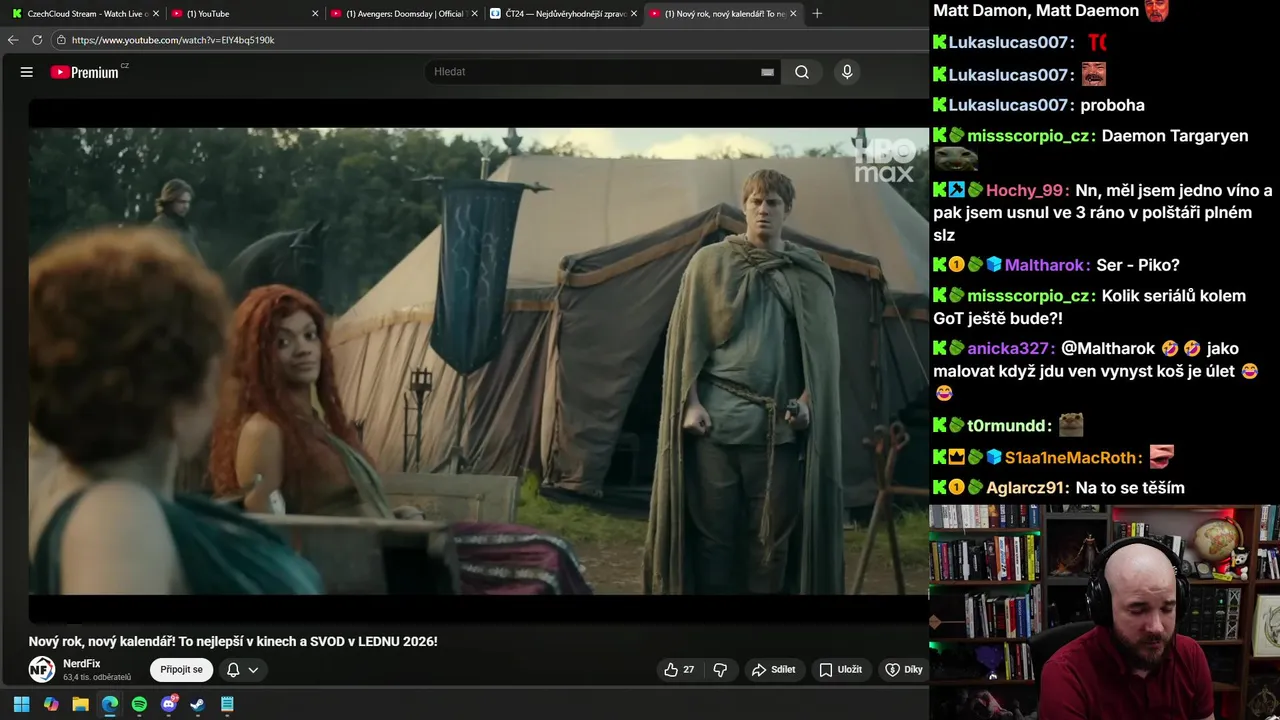View site information icon in address bar
This screenshot has width=1280, height=720.
coord(61,40)
